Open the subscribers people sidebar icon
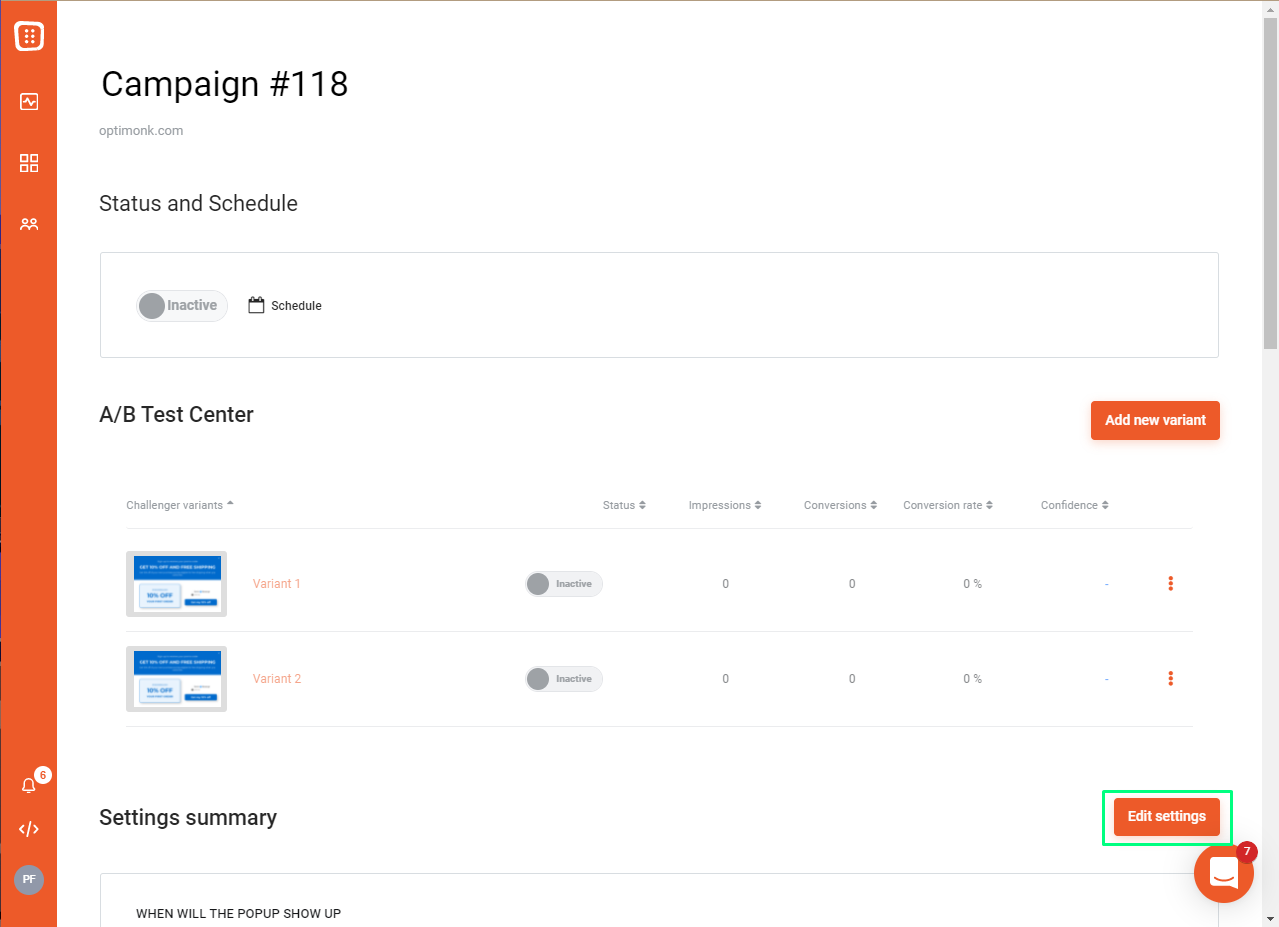This screenshot has height=927, width=1279. coord(29,224)
